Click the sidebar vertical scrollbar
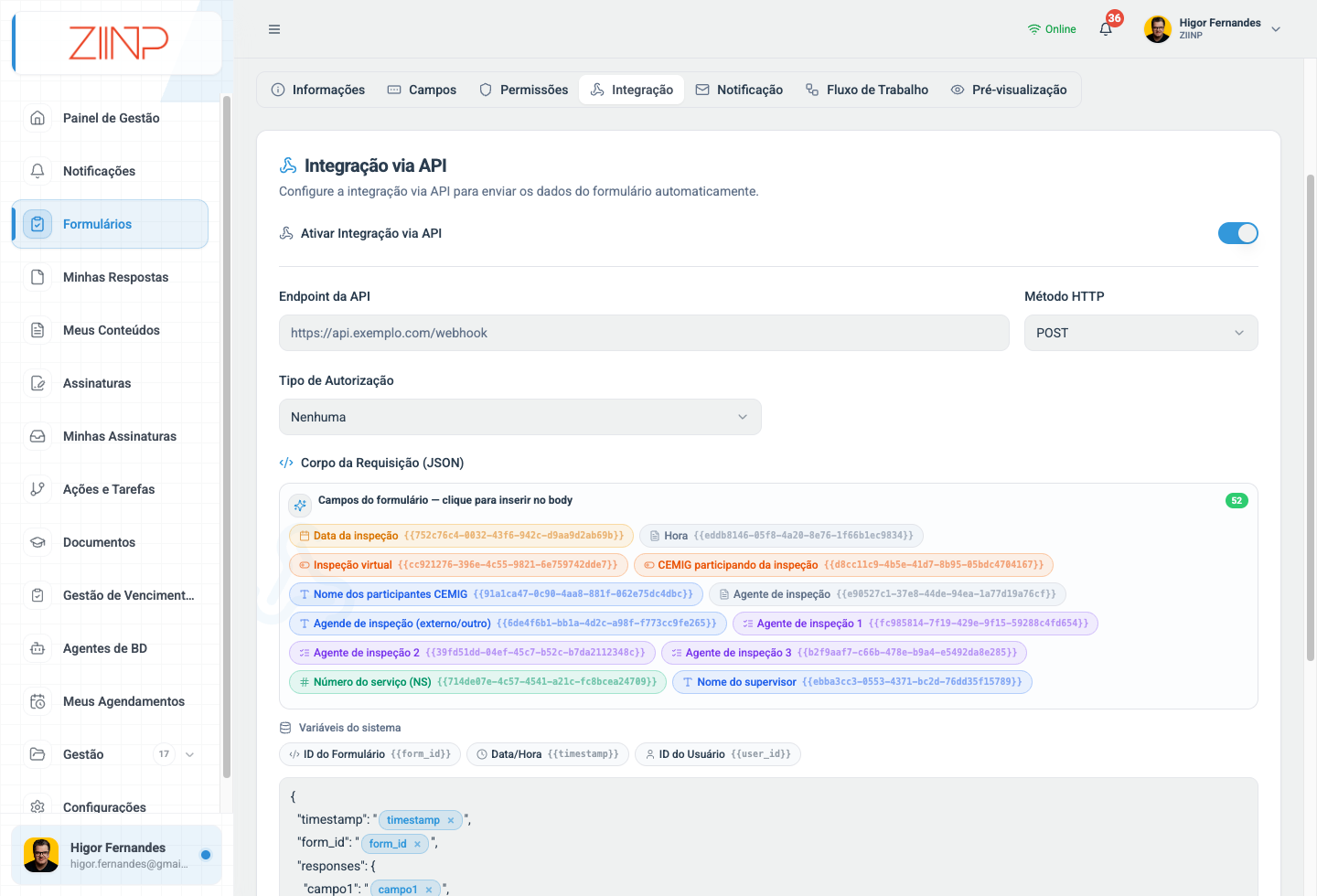The image size is (1317, 896). (x=226, y=437)
